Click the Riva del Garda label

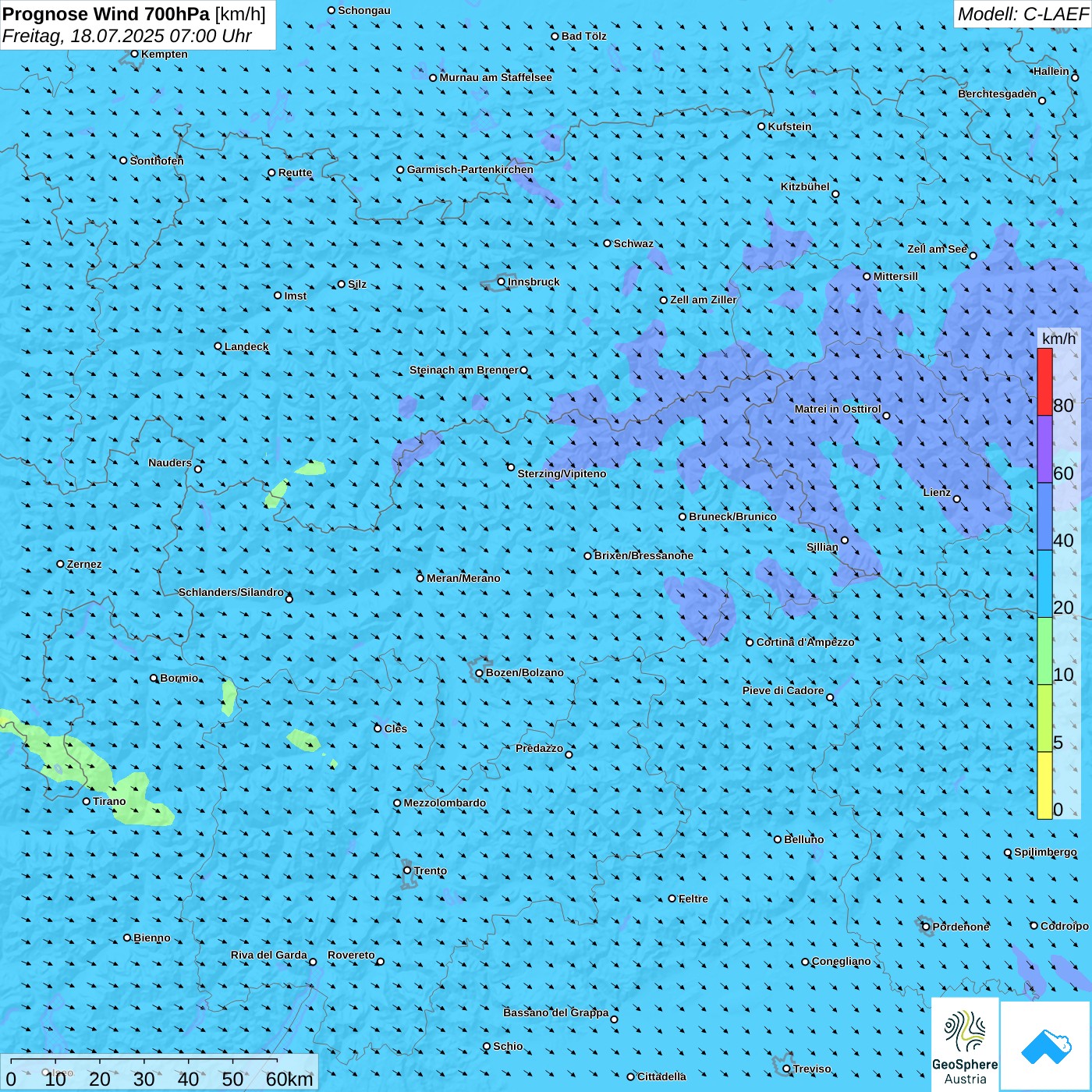point(269,955)
